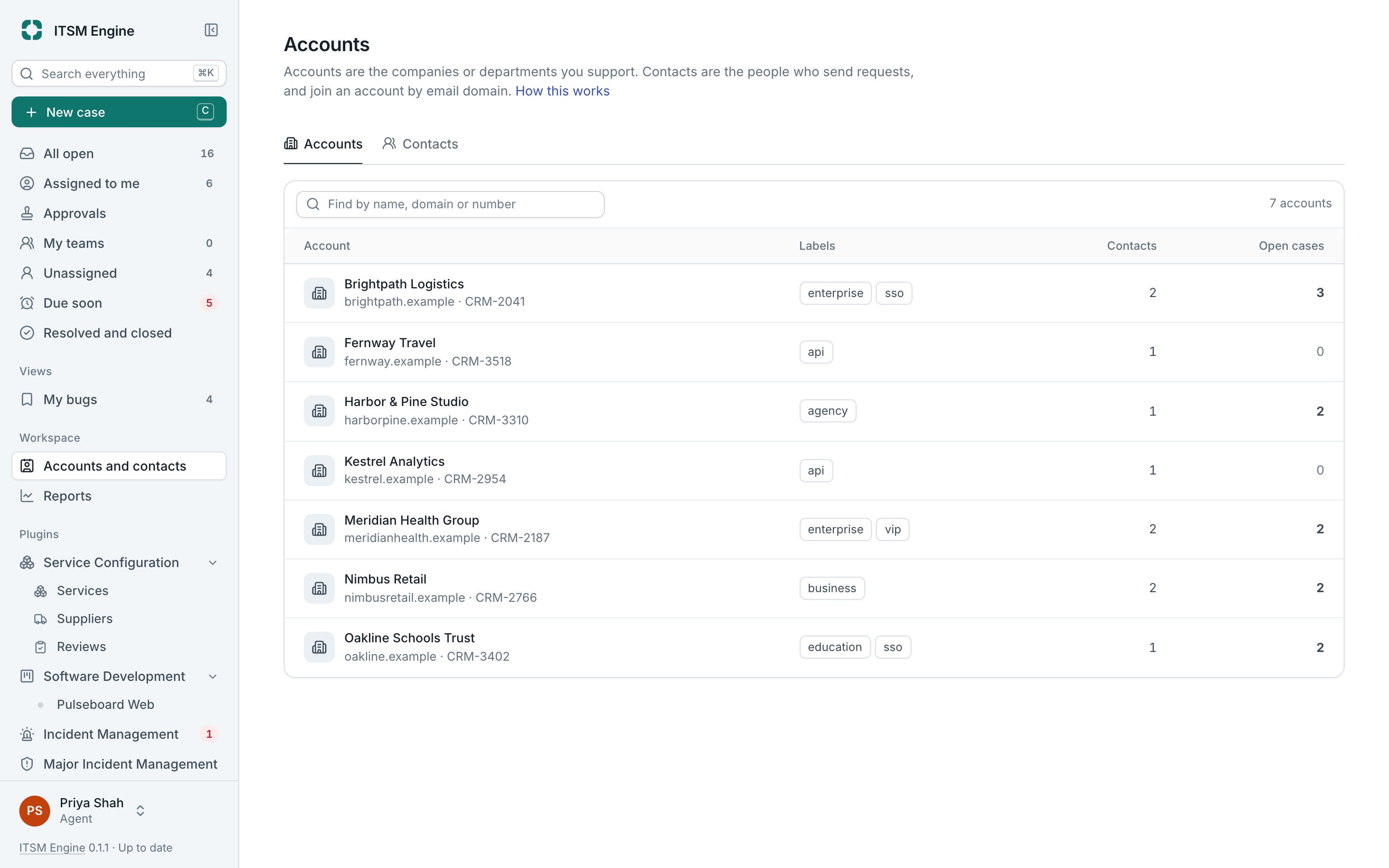The width and height of the screenshot is (1389, 868).
Task: Click the Approvals stamp icon
Action: point(27,213)
